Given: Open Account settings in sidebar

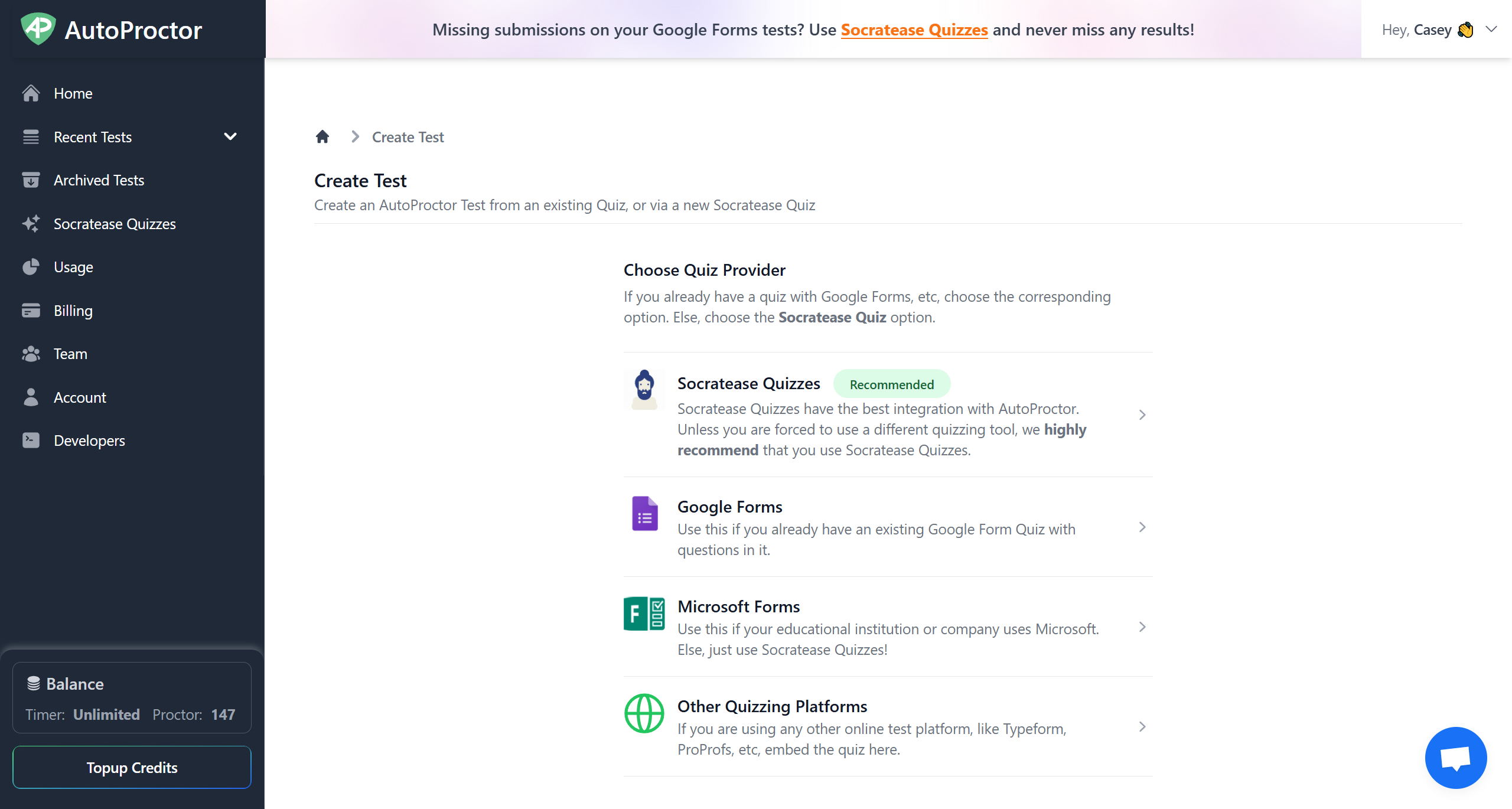Looking at the screenshot, I should 80,397.
